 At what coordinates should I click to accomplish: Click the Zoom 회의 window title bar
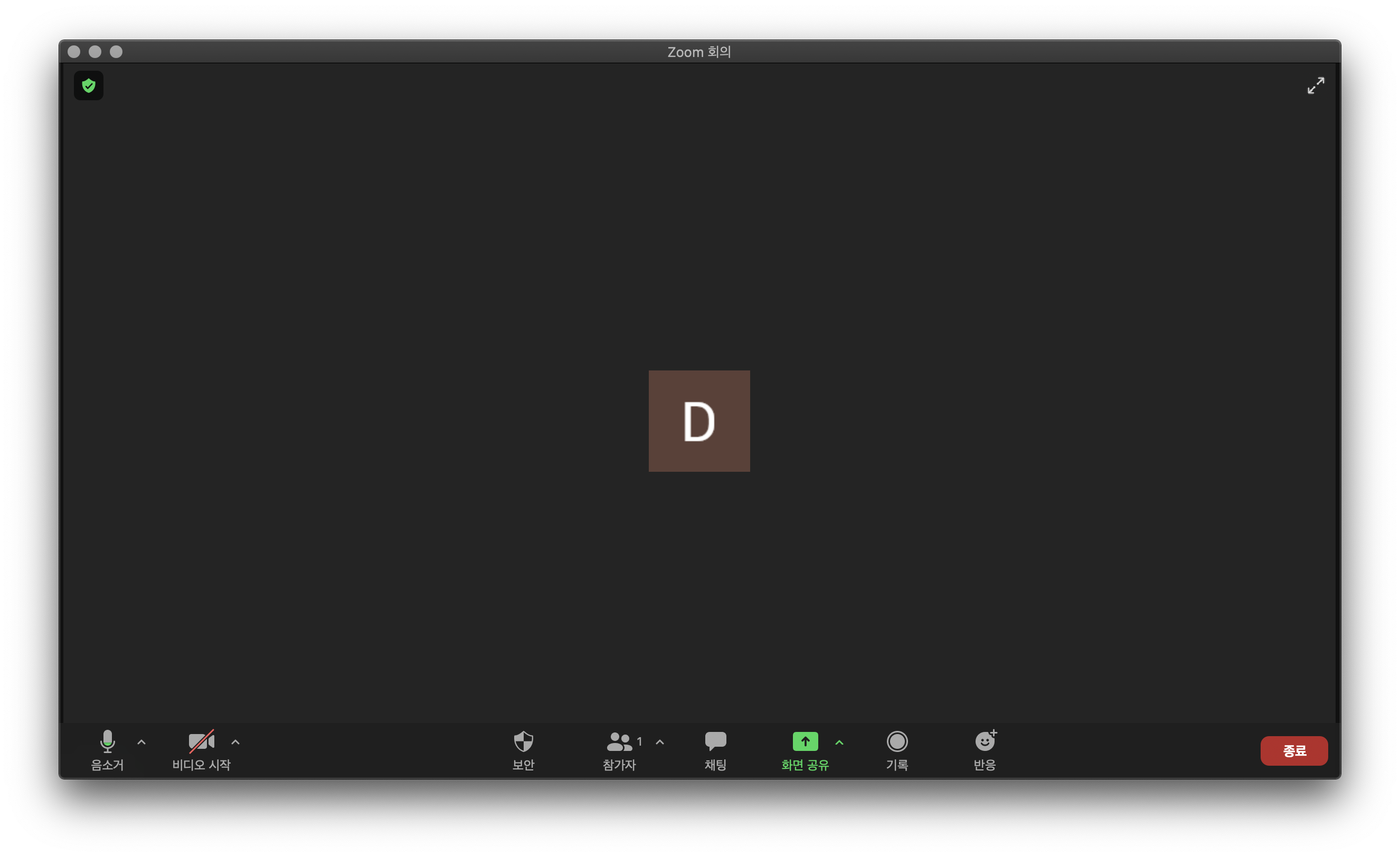click(699, 52)
